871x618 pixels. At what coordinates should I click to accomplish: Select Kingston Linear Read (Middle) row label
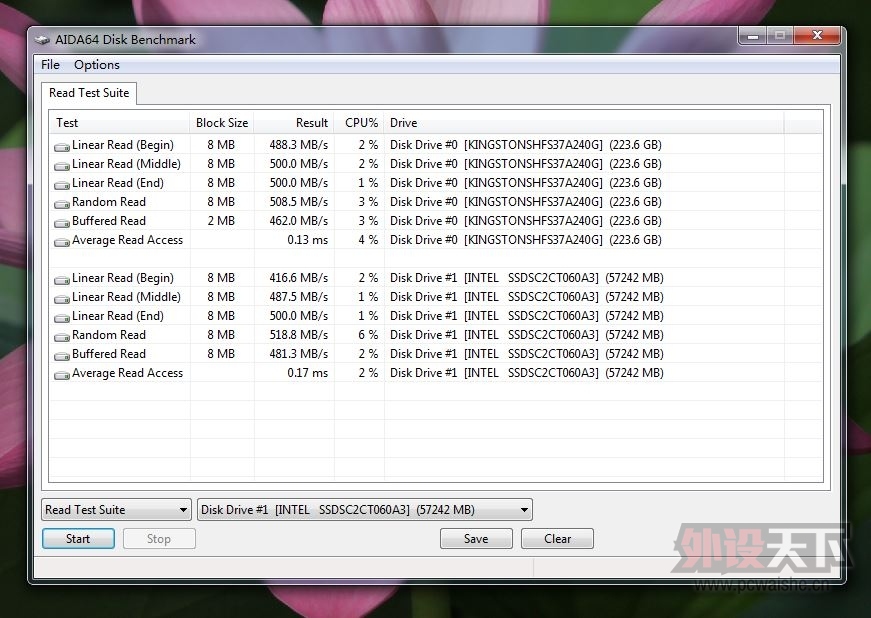tap(126, 164)
